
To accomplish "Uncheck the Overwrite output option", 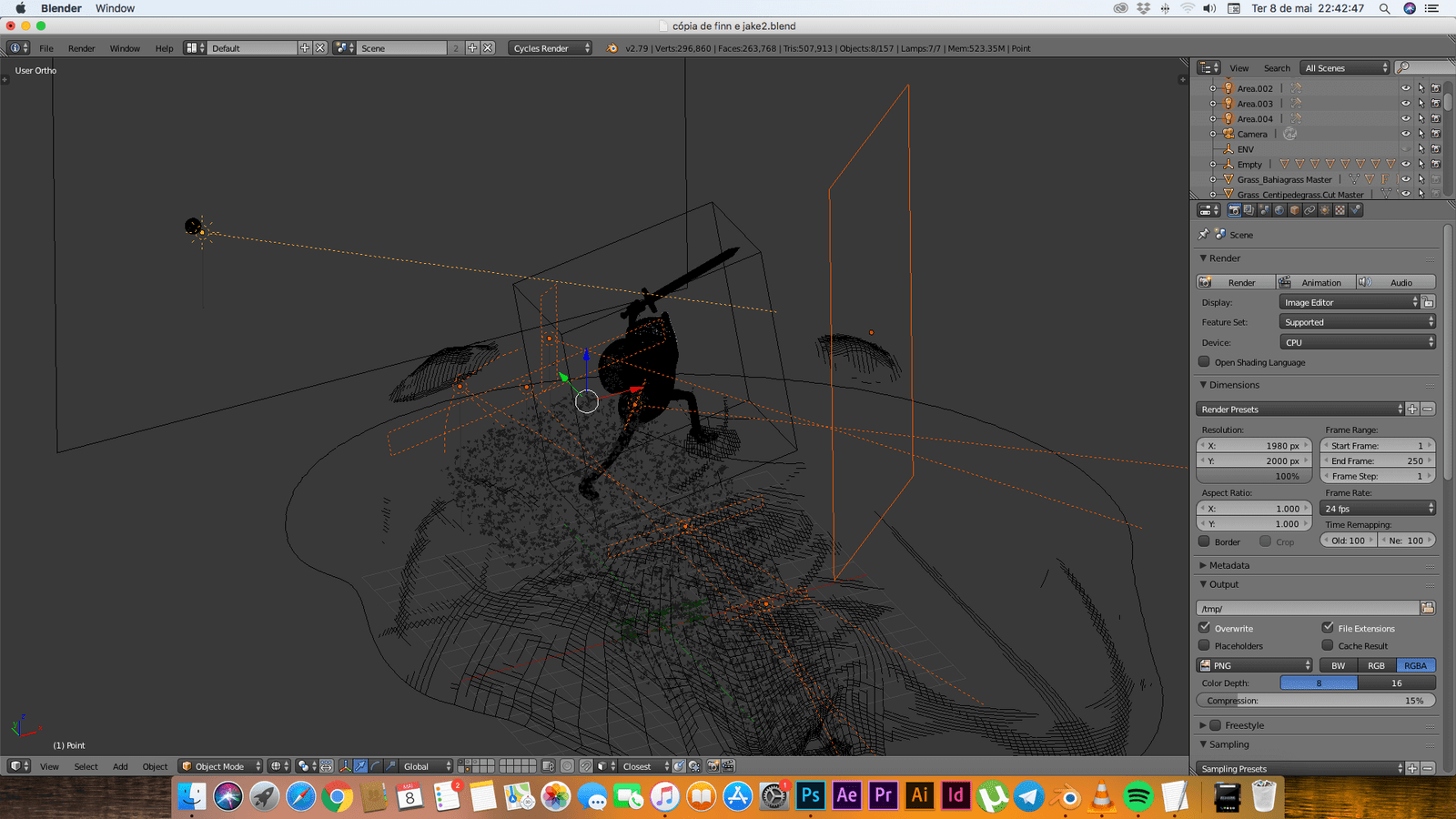I will [1204, 628].
